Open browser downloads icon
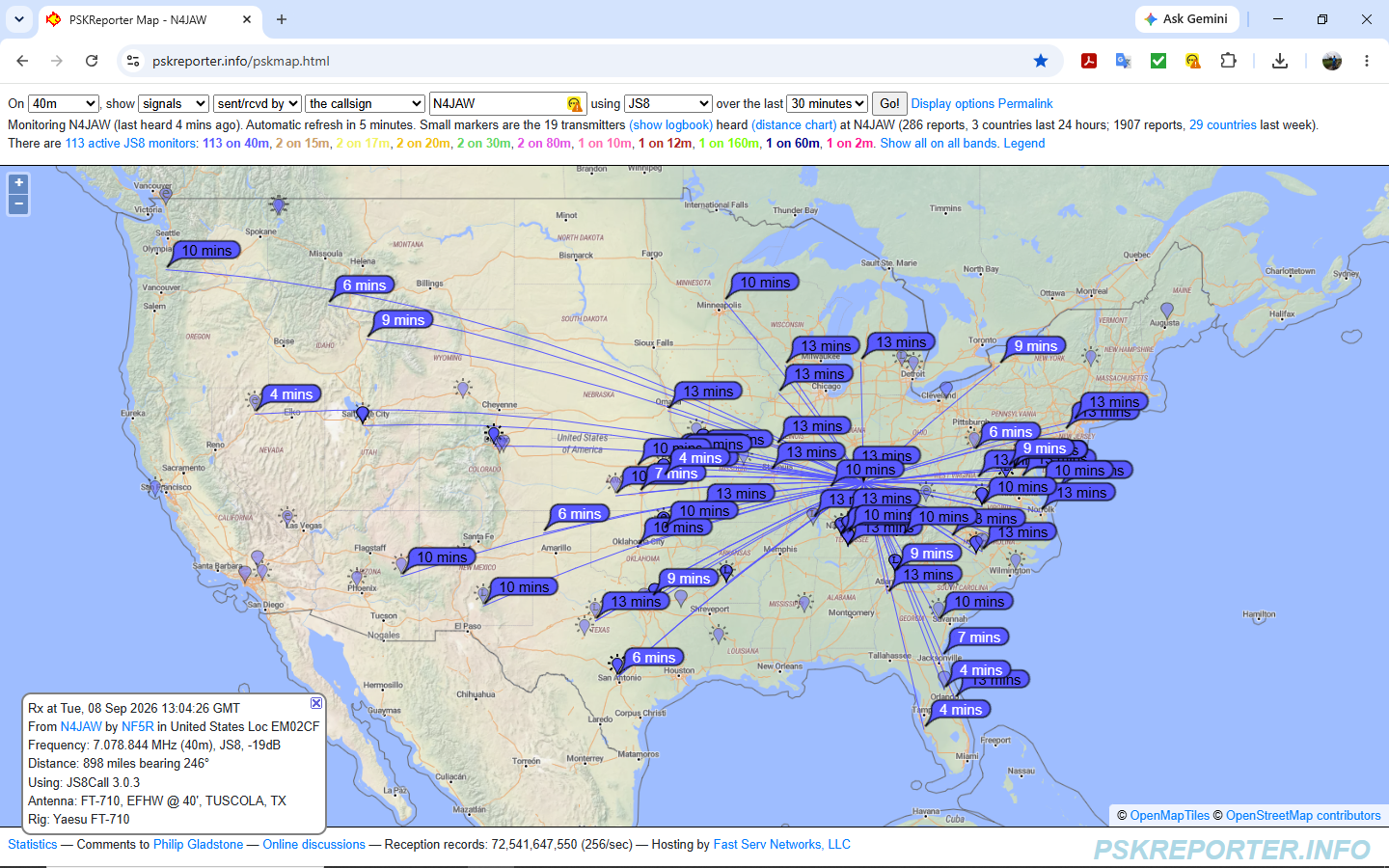Viewport: 1389px width, 868px height. pos(1280,61)
